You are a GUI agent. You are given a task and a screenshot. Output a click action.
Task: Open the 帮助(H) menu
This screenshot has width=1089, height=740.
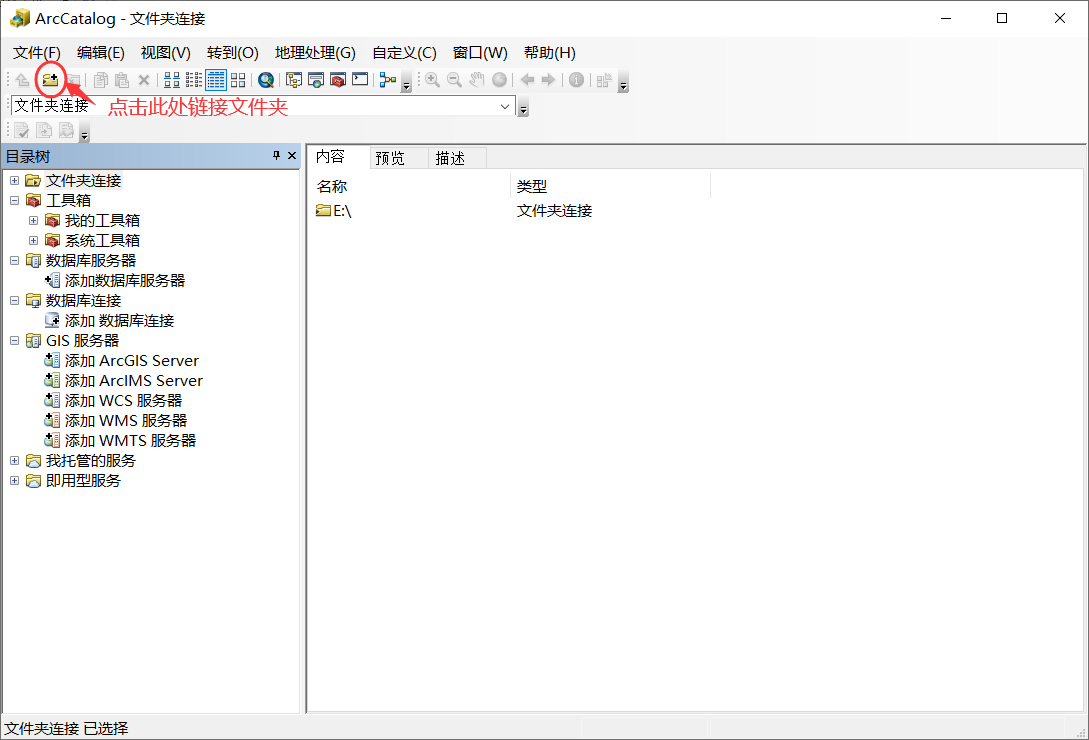pyautogui.click(x=549, y=53)
